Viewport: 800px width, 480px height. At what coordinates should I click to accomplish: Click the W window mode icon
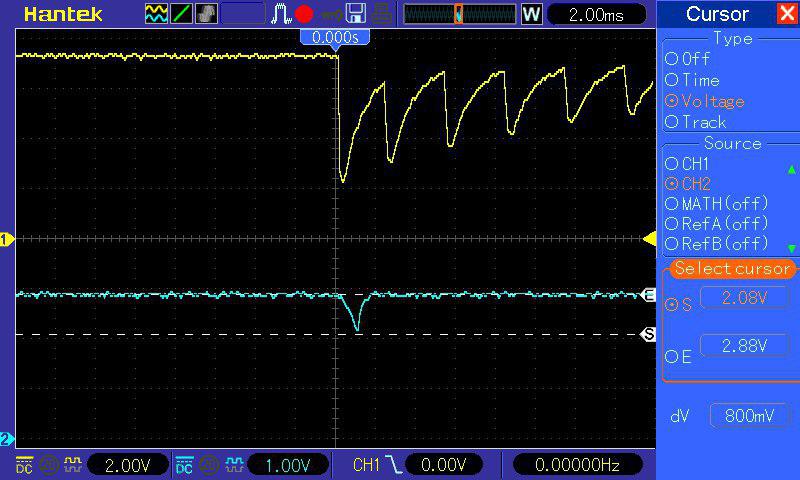531,14
